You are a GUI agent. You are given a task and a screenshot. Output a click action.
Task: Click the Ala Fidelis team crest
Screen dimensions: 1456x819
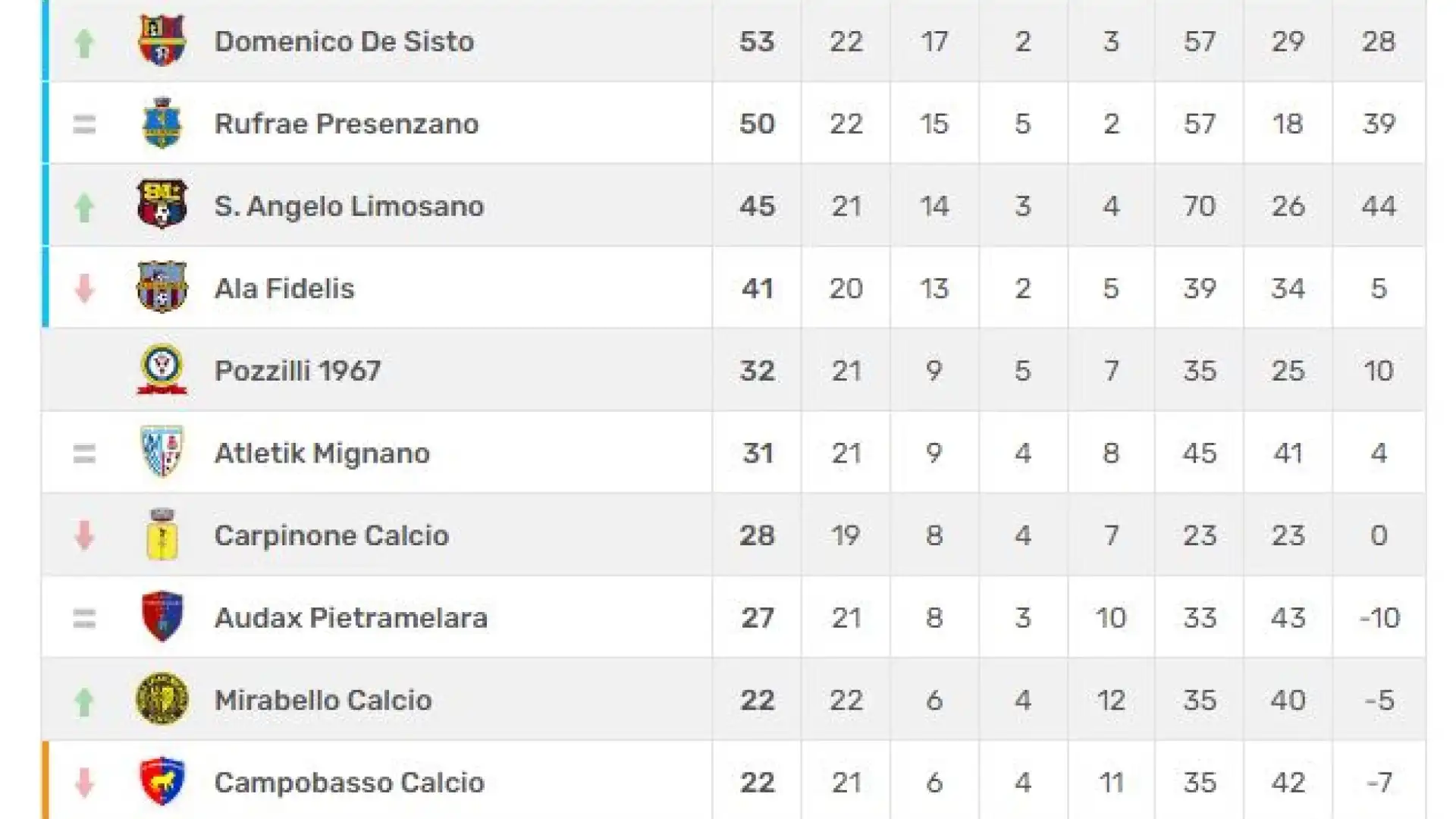[162, 287]
